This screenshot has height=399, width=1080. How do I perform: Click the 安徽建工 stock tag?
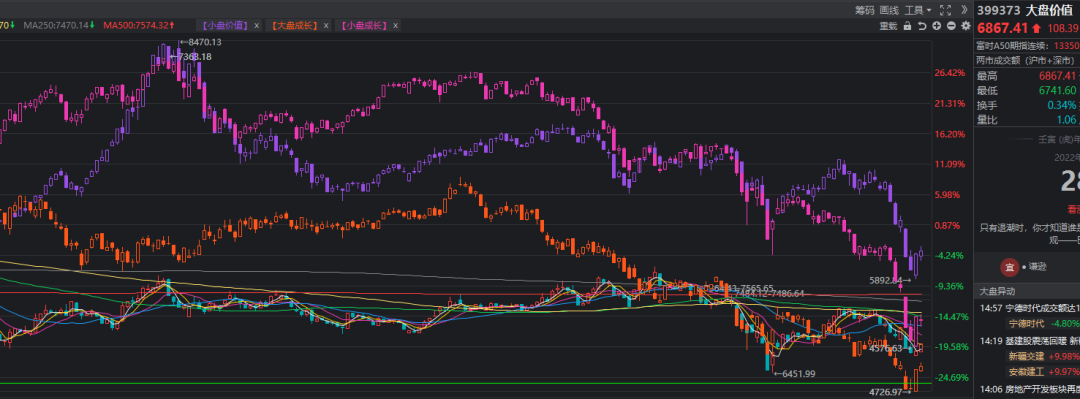click(x=1025, y=371)
